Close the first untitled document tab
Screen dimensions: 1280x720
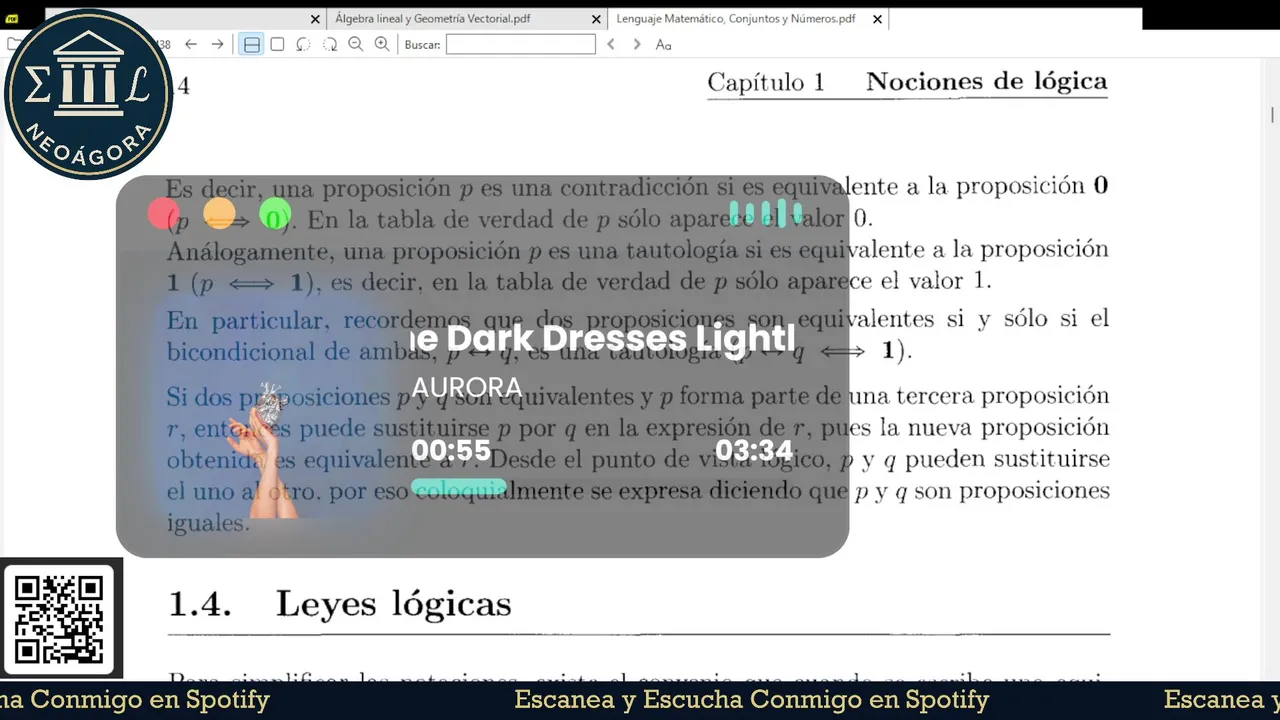[x=315, y=19]
